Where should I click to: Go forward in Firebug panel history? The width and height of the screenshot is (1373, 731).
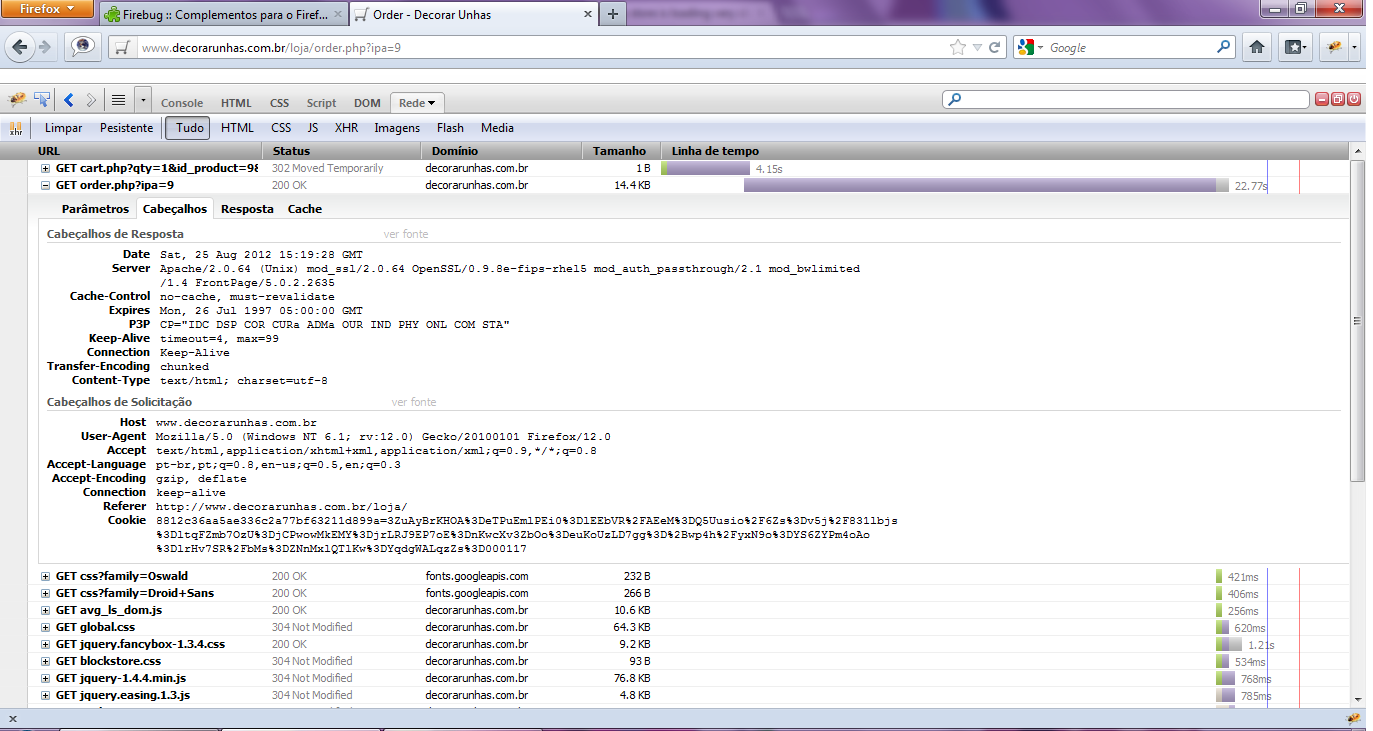pyautogui.click(x=91, y=100)
